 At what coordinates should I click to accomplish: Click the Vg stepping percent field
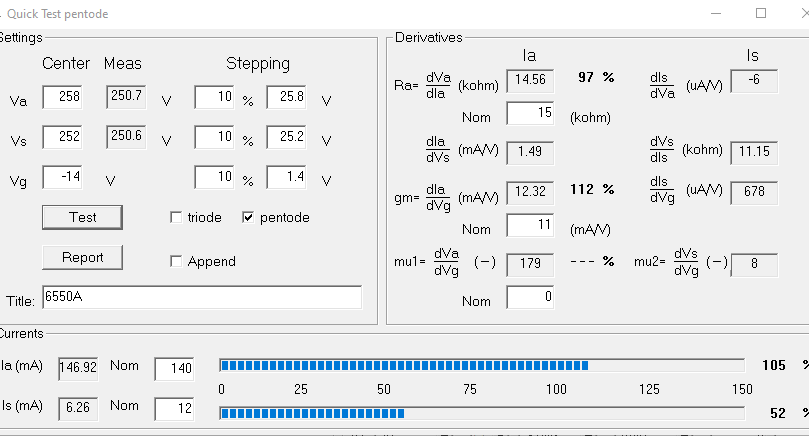click(x=214, y=178)
